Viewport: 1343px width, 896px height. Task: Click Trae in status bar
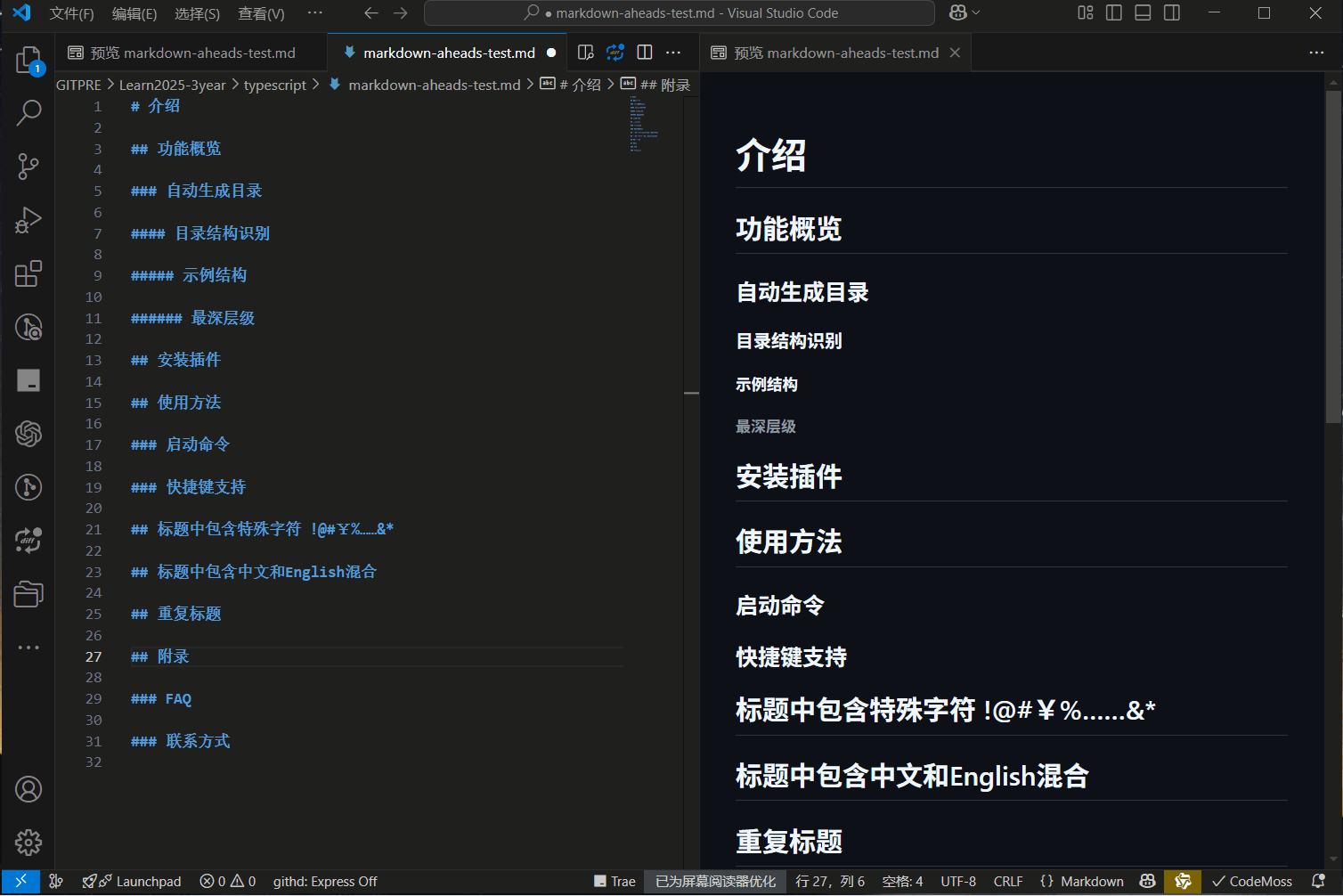click(x=615, y=881)
